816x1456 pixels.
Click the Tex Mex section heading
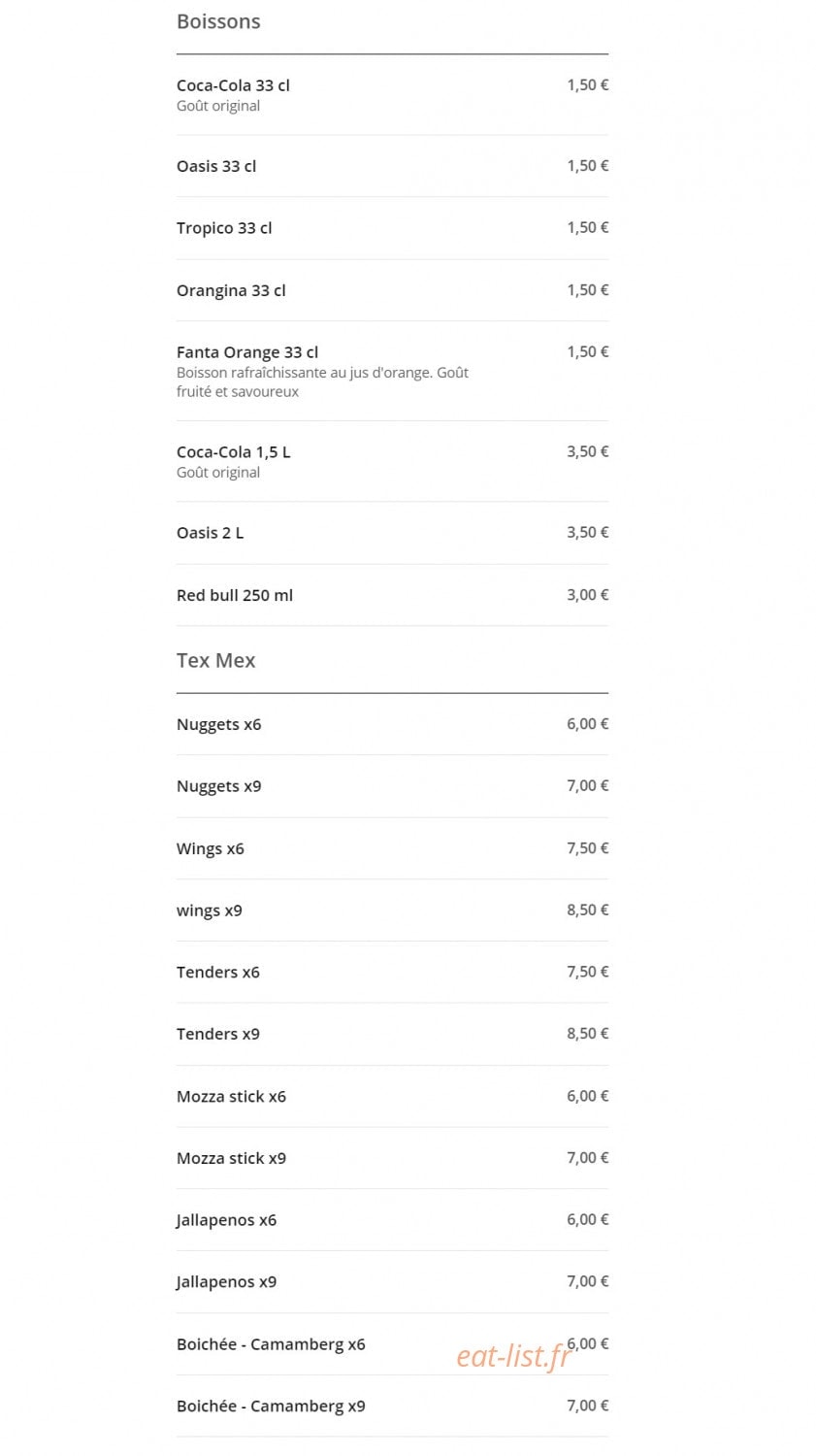[x=215, y=660]
